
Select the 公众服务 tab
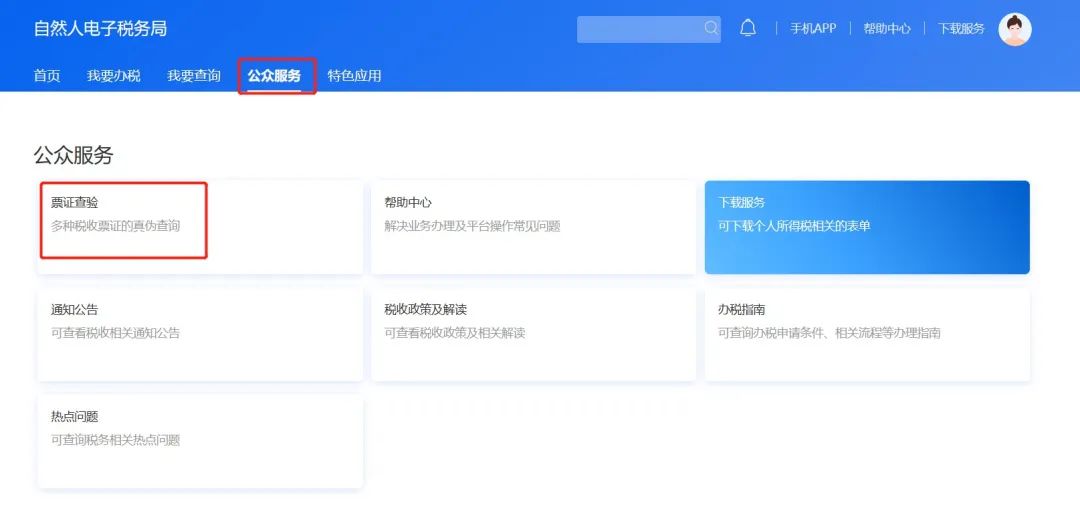coord(274,76)
